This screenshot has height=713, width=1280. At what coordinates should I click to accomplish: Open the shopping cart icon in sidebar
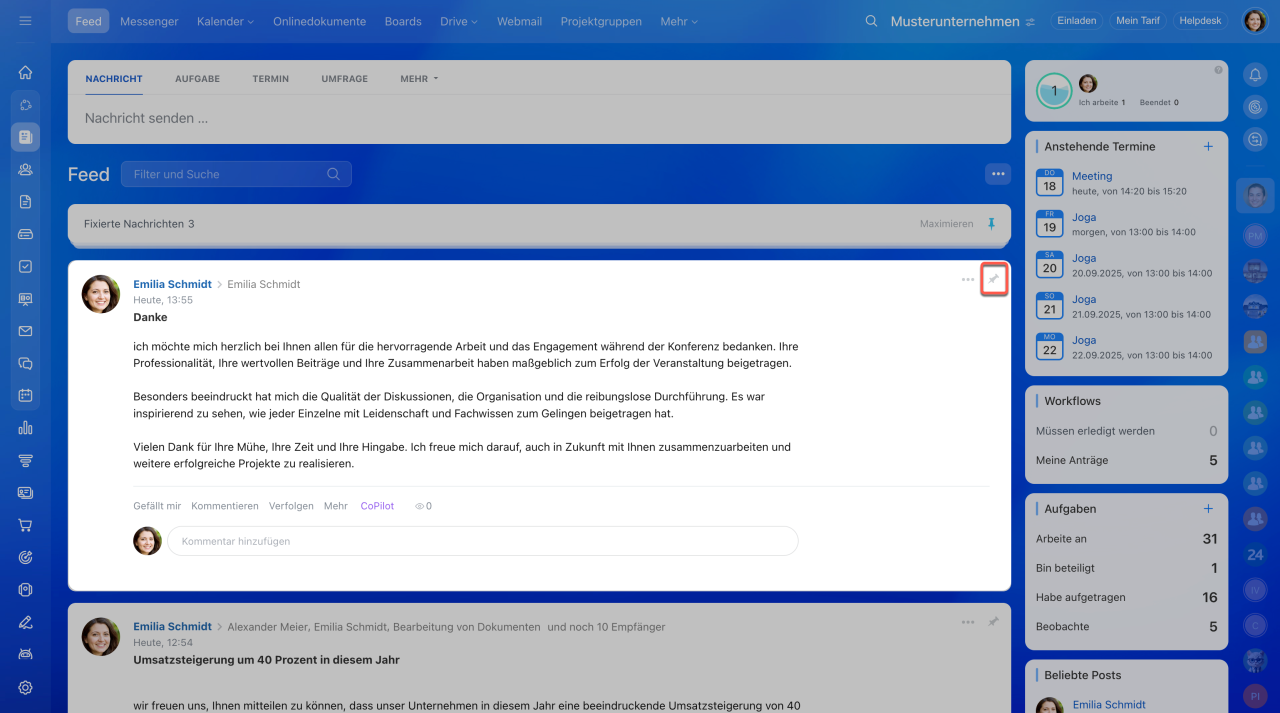[25, 525]
